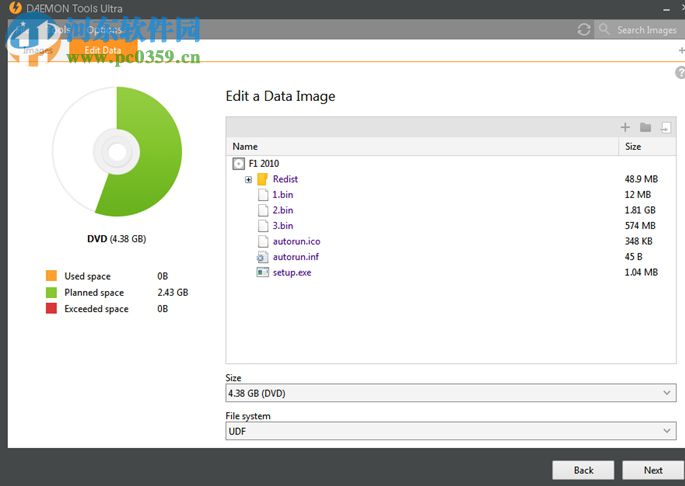685x486 pixels.
Task: Click the setup.exe application icon
Action: 262,272
